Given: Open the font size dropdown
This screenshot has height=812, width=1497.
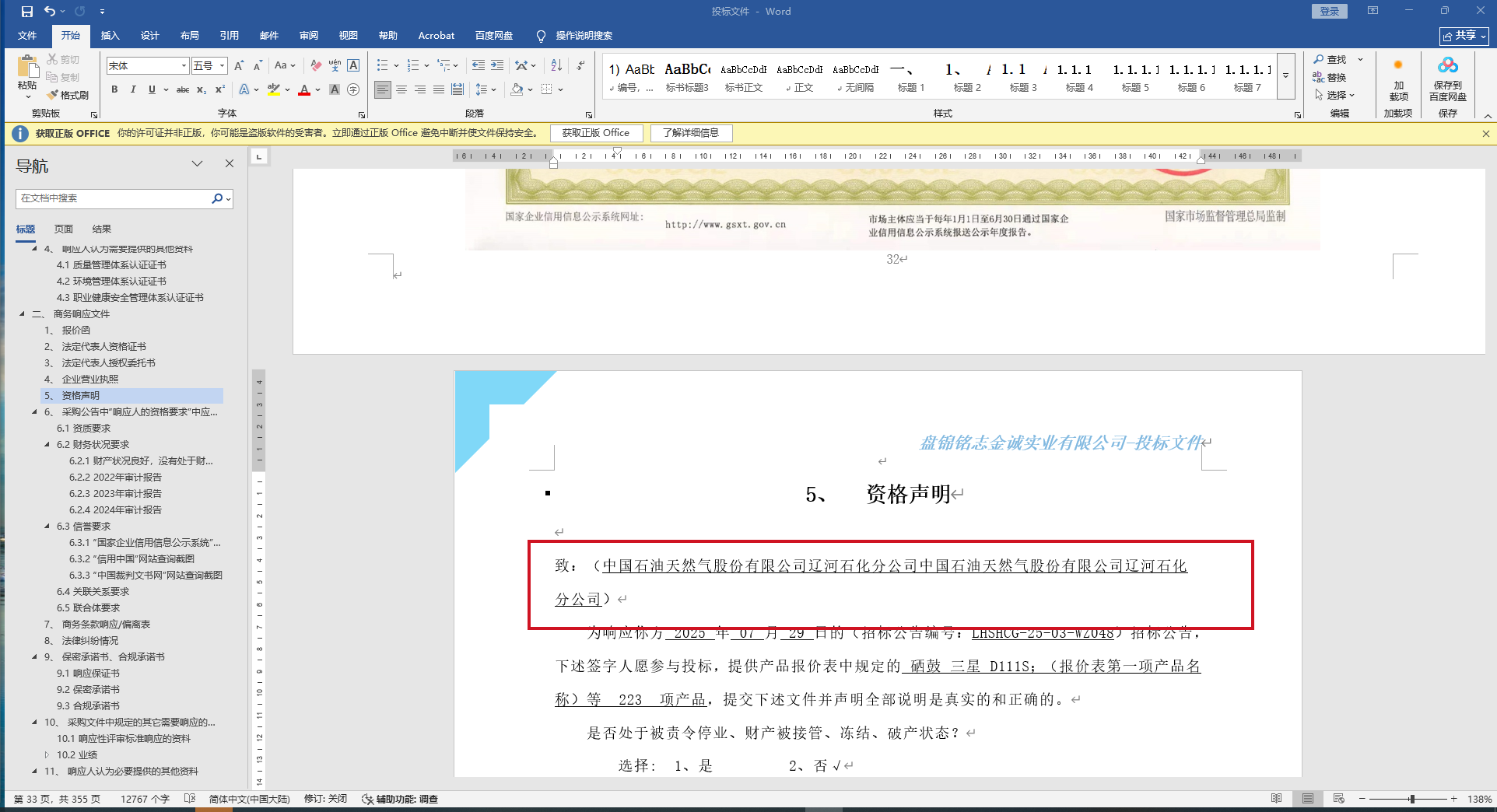Looking at the screenshot, I should pos(222,66).
